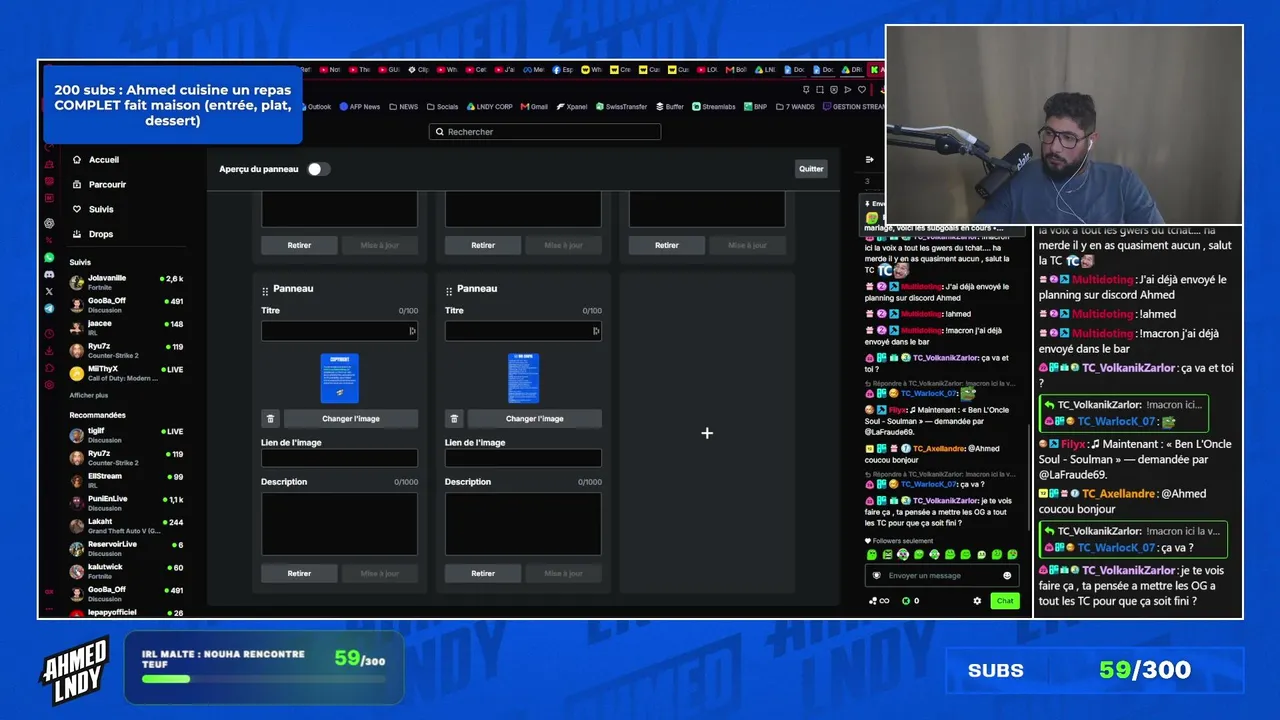Open chat settings gear icon
Viewport: 1280px width, 720px height.
click(x=977, y=601)
